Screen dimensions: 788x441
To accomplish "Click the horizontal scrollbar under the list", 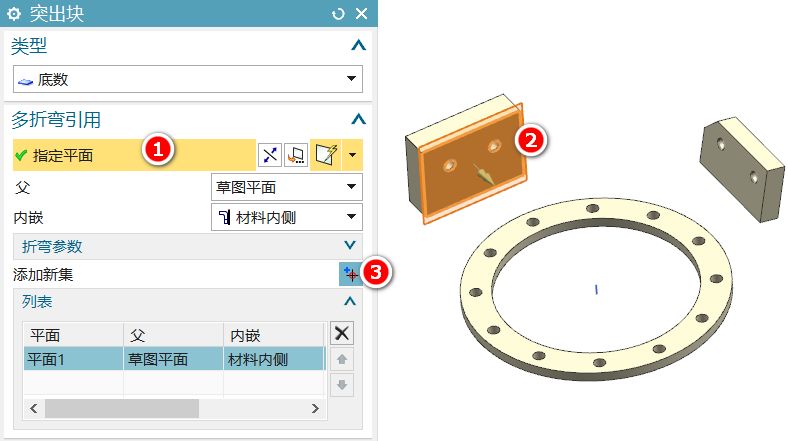I will (120, 409).
